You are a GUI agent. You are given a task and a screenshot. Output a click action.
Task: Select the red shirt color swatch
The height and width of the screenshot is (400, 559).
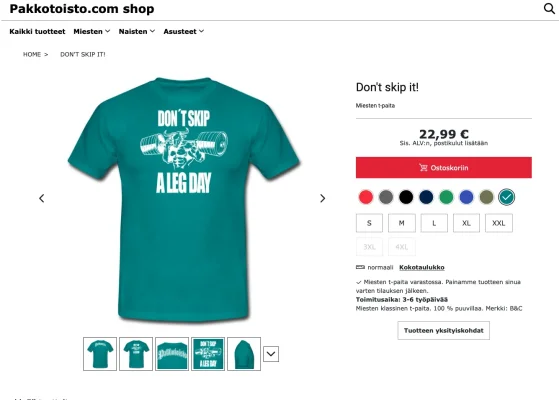[x=366, y=197]
